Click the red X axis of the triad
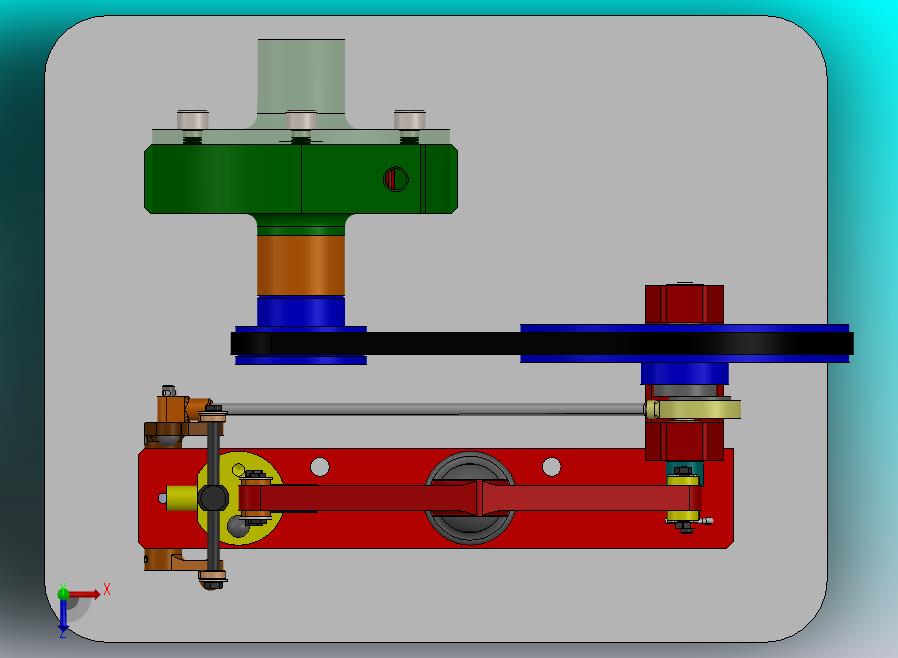The width and height of the screenshot is (898, 658). click(x=84, y=594)
